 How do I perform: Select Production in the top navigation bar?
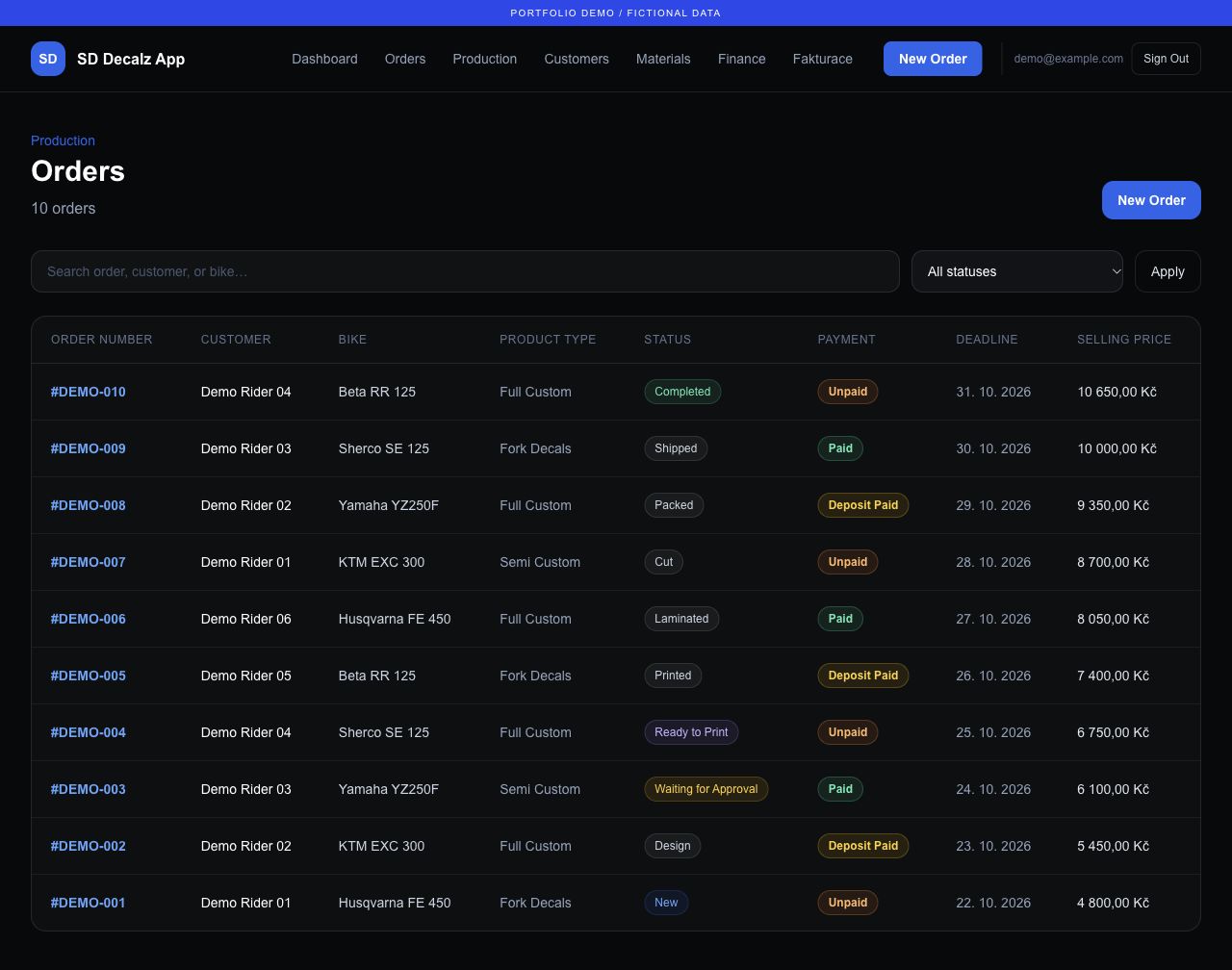[x=485, y=59]
